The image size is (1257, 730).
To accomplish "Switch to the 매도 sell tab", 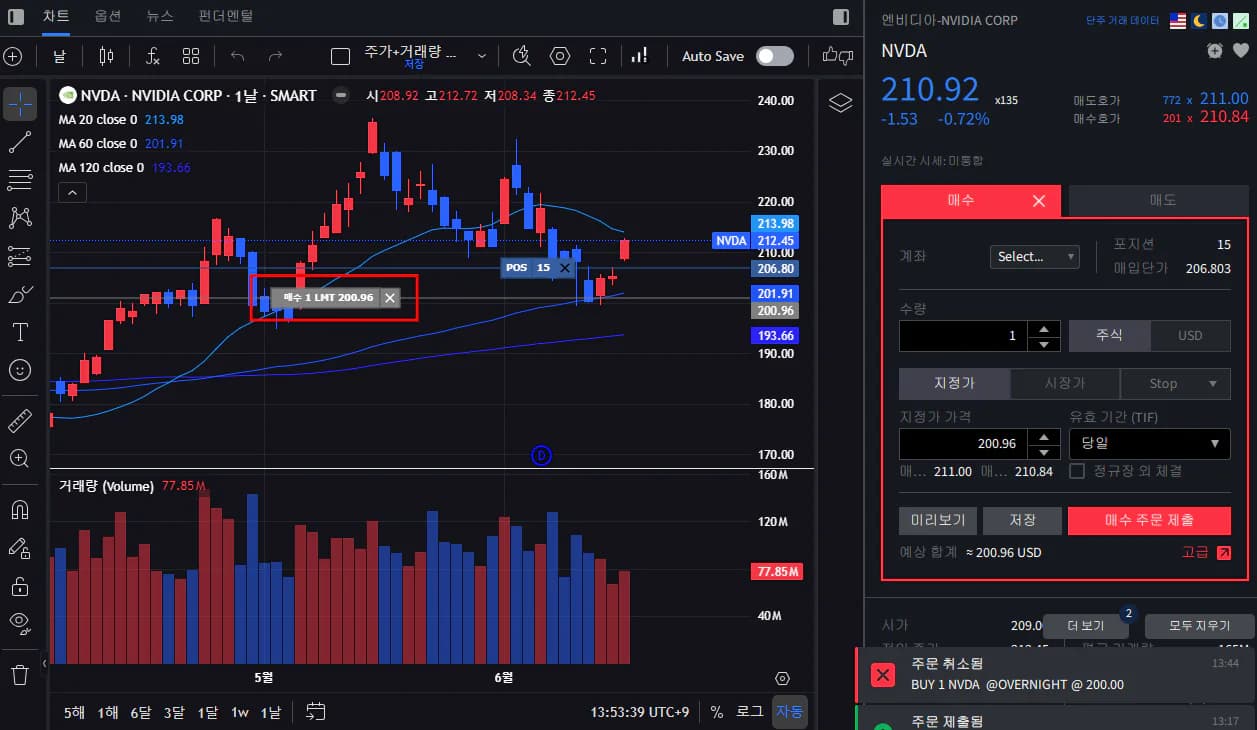I will 1158,201.
